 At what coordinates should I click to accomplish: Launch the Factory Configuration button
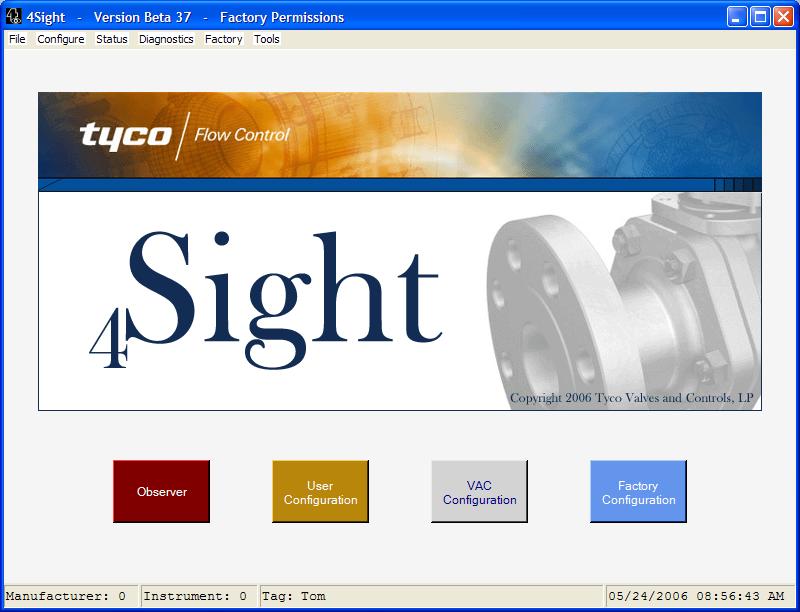click(x=638, y=492)
